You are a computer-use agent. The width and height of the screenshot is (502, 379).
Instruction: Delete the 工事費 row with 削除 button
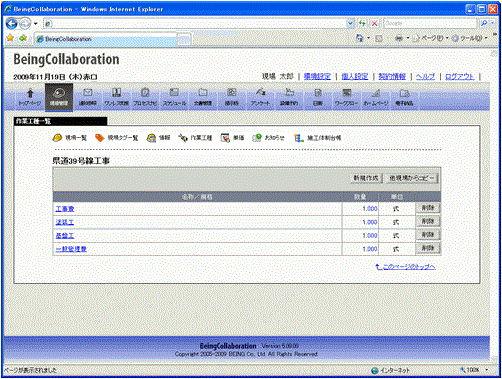click(428, 208)
